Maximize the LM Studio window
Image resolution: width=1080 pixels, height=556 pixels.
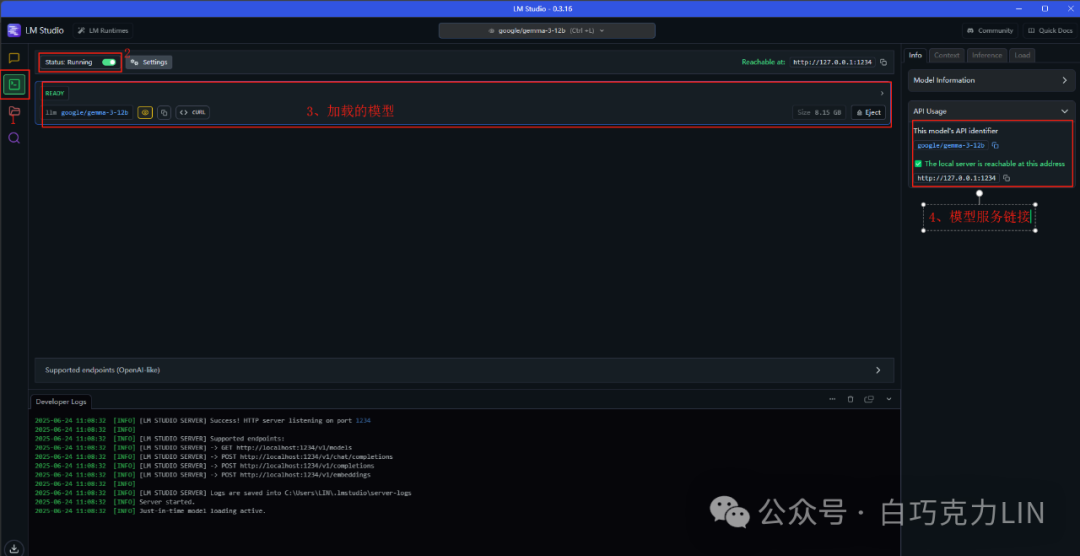(x=1044, y=8)
